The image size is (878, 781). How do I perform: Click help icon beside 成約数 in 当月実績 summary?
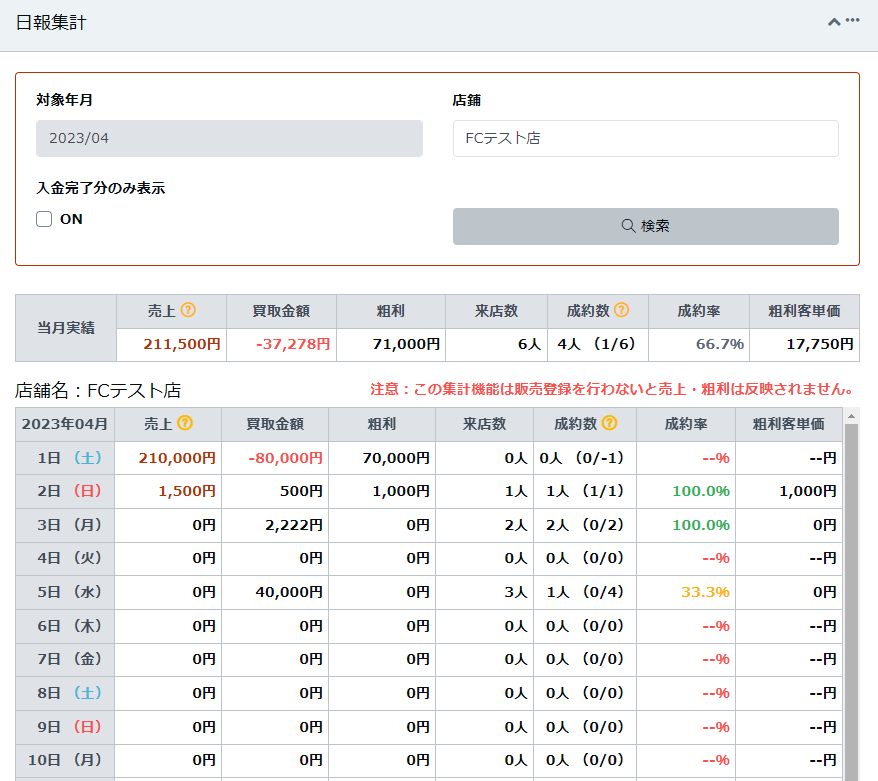point(621,311)
